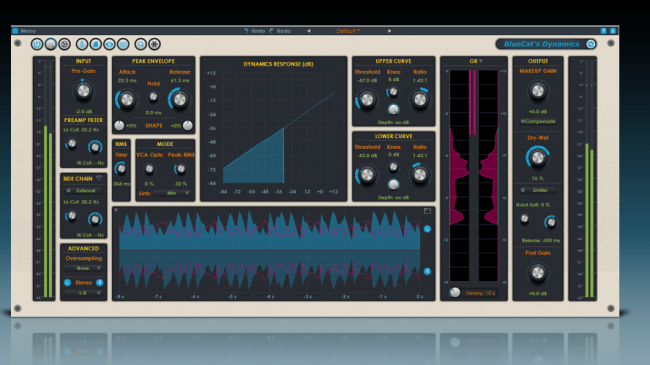Screen dimensions: 650x365
Task: Click the Makeup Gain knob
Action: pyautogui.click(x=538, y=91)
